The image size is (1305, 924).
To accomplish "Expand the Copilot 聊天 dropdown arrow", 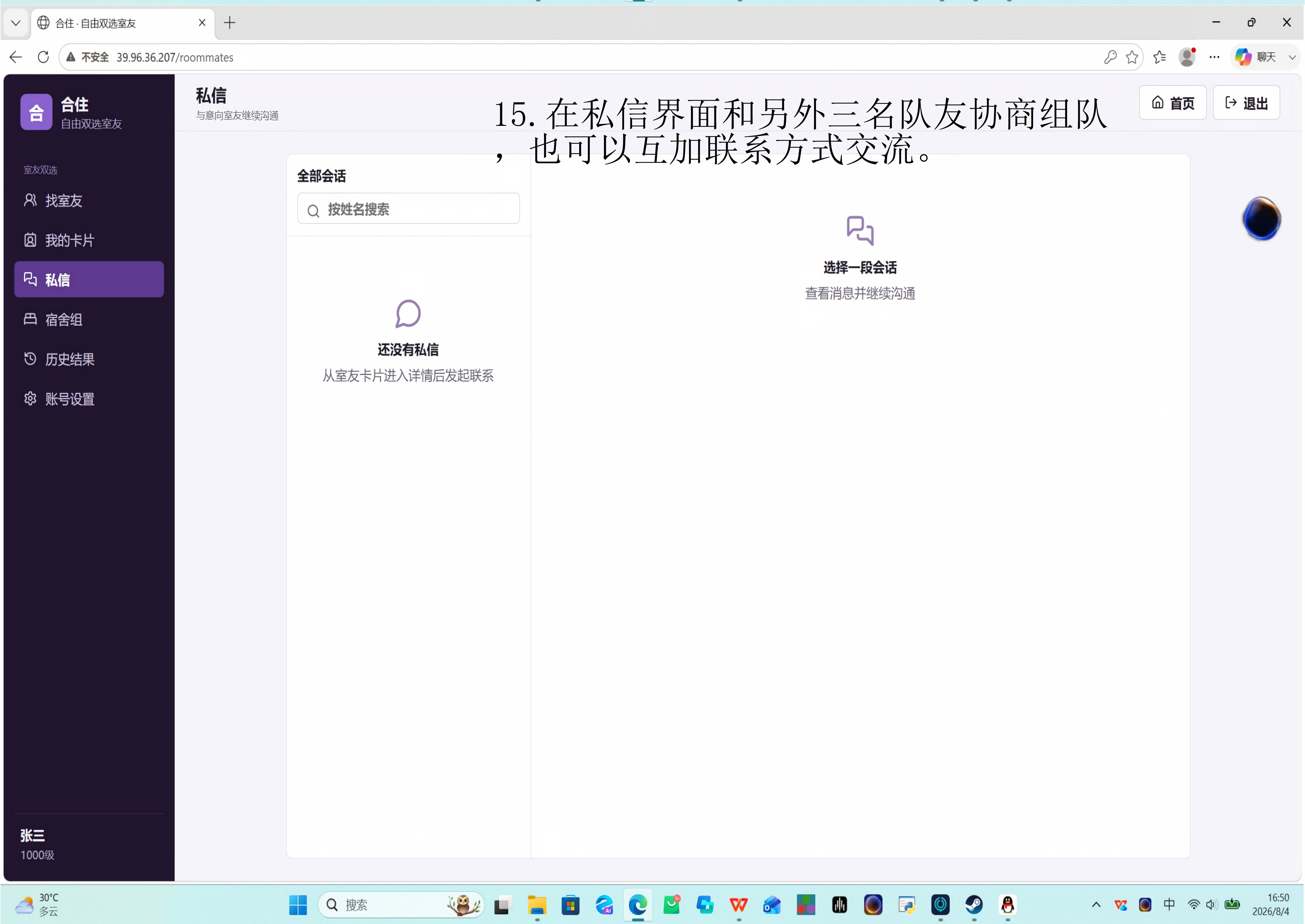I will pos(1292,57).
